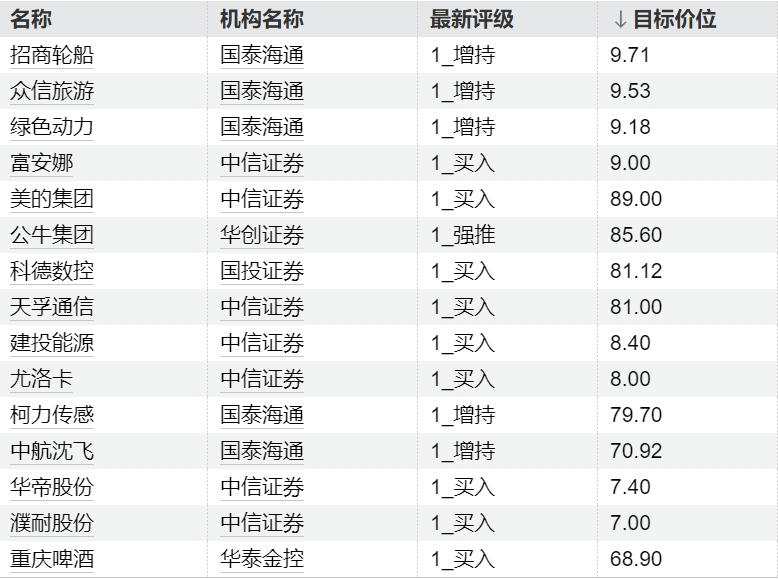Sort by the 目标价位 column header

(x=664, y=19)
